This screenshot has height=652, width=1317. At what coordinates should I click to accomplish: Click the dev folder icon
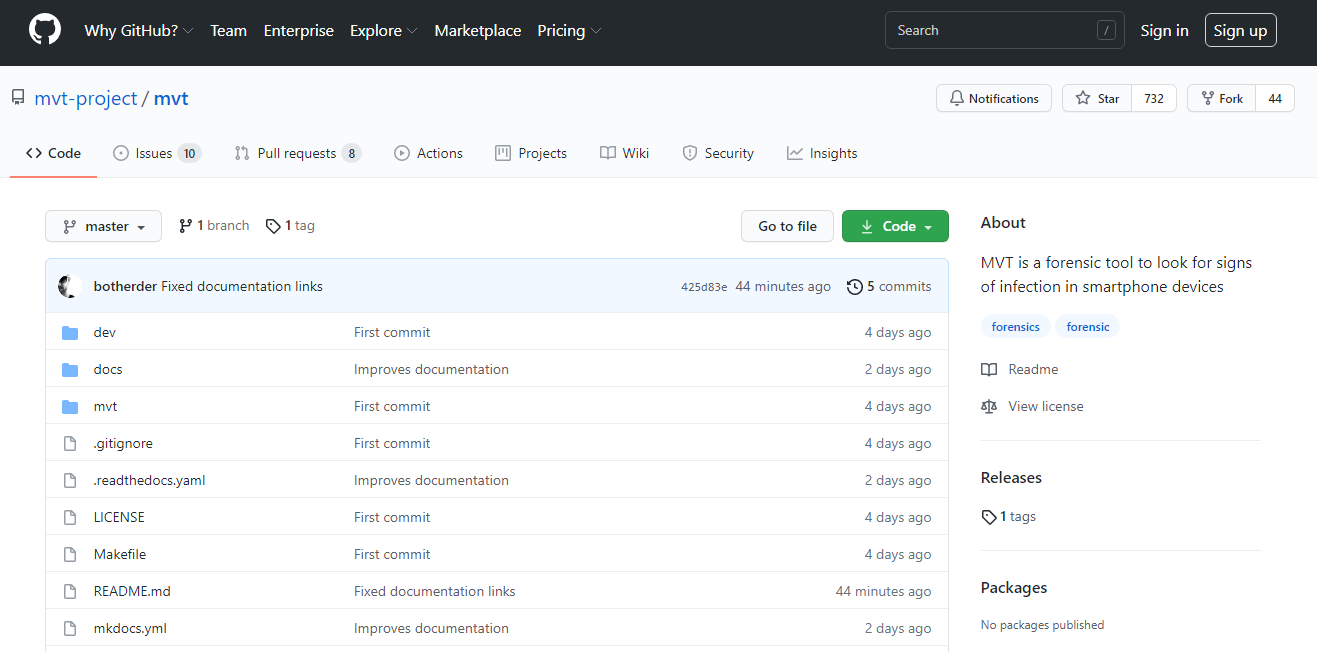(70, 332)
